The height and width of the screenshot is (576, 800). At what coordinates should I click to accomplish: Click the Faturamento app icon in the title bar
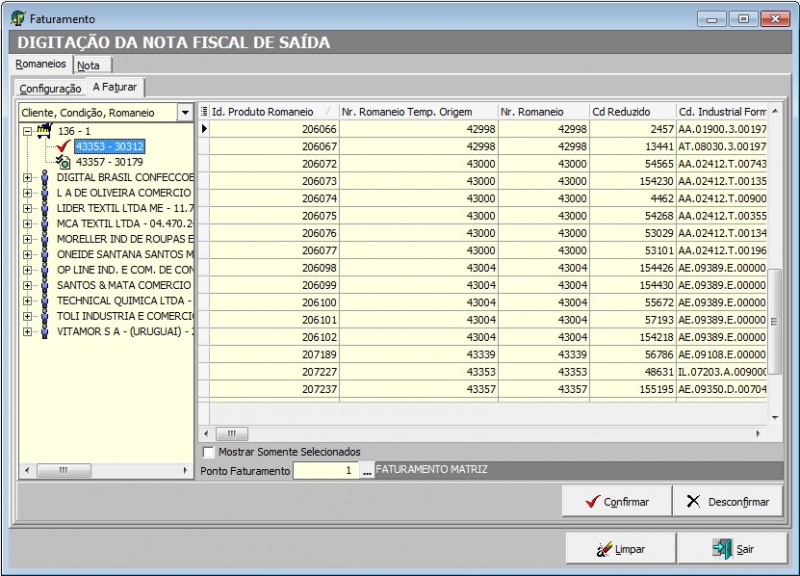(x=18, y=18)
